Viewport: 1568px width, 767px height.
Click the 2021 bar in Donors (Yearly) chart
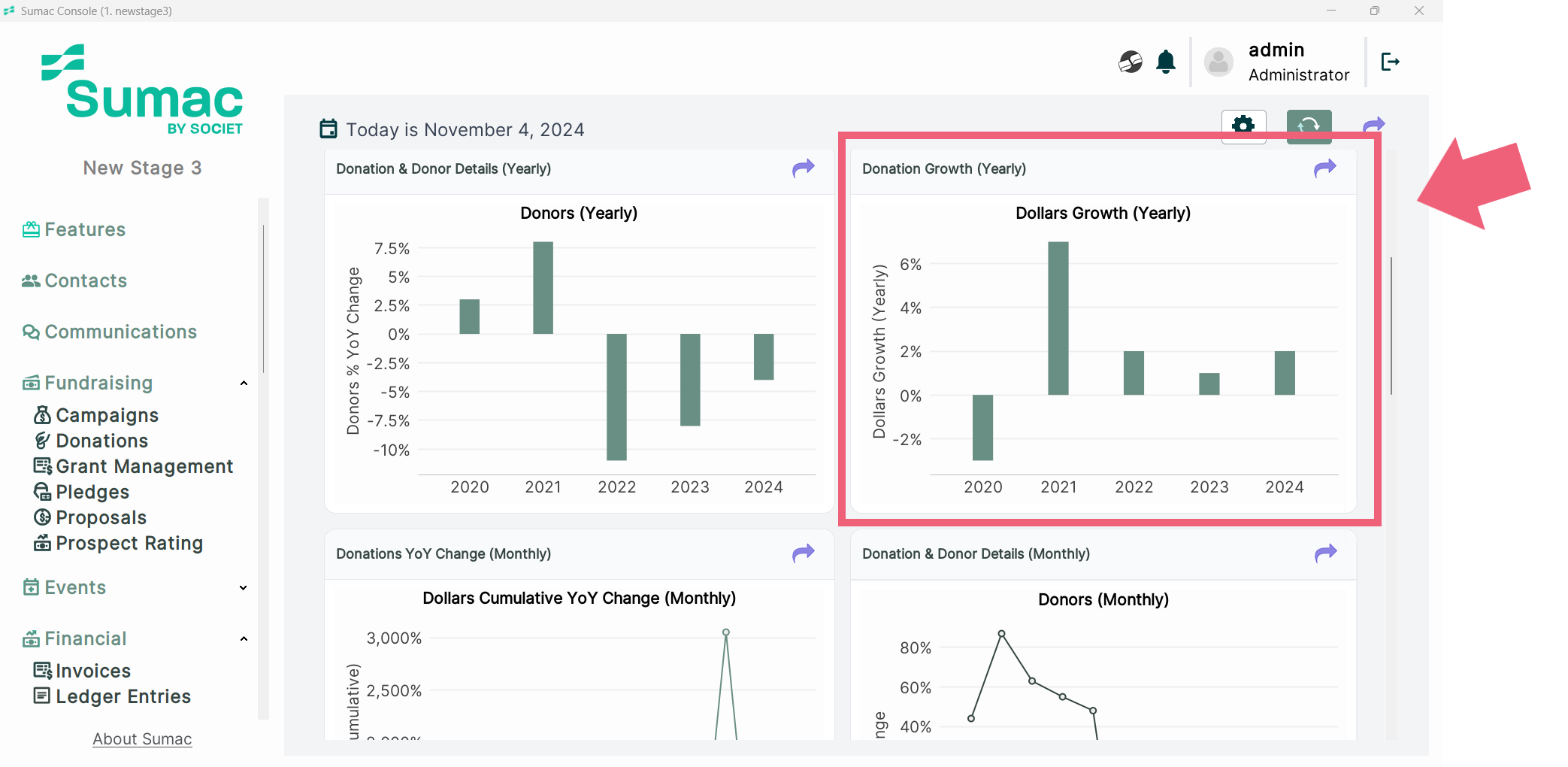coord(543,288)
